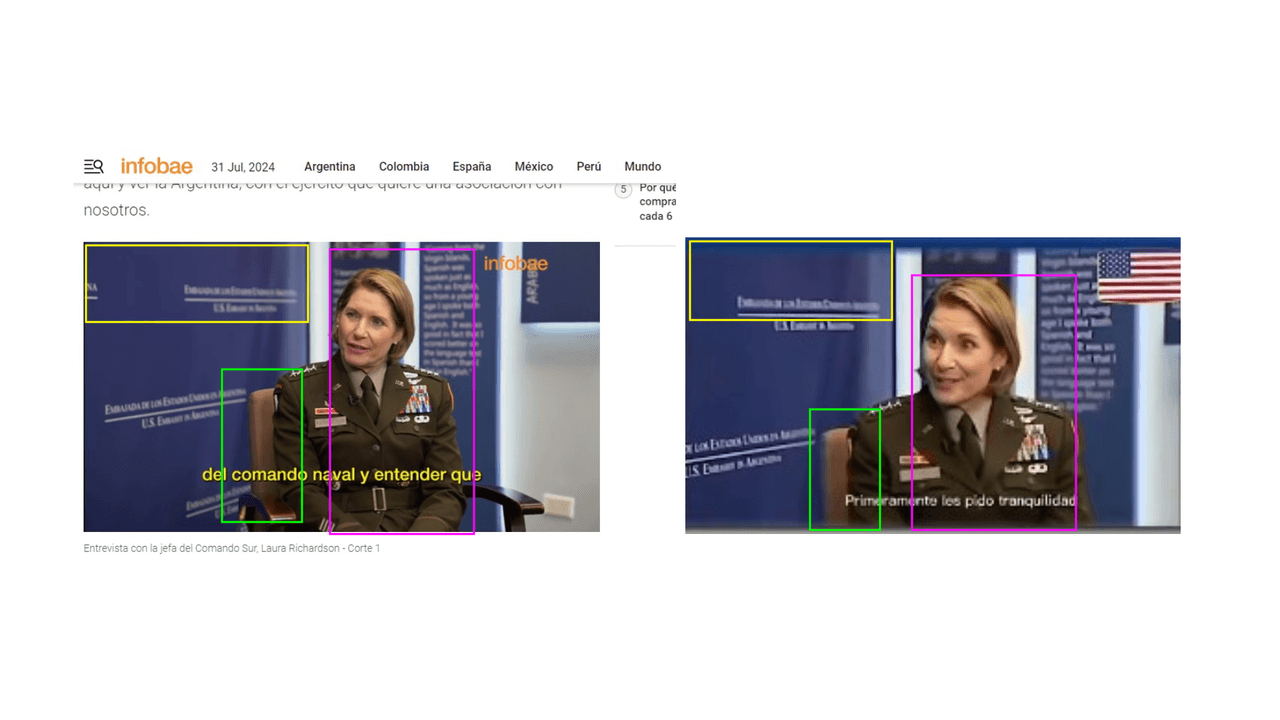Click inside green rectangle on right image
Screen dimensions: 1280x720
point(844,469)
